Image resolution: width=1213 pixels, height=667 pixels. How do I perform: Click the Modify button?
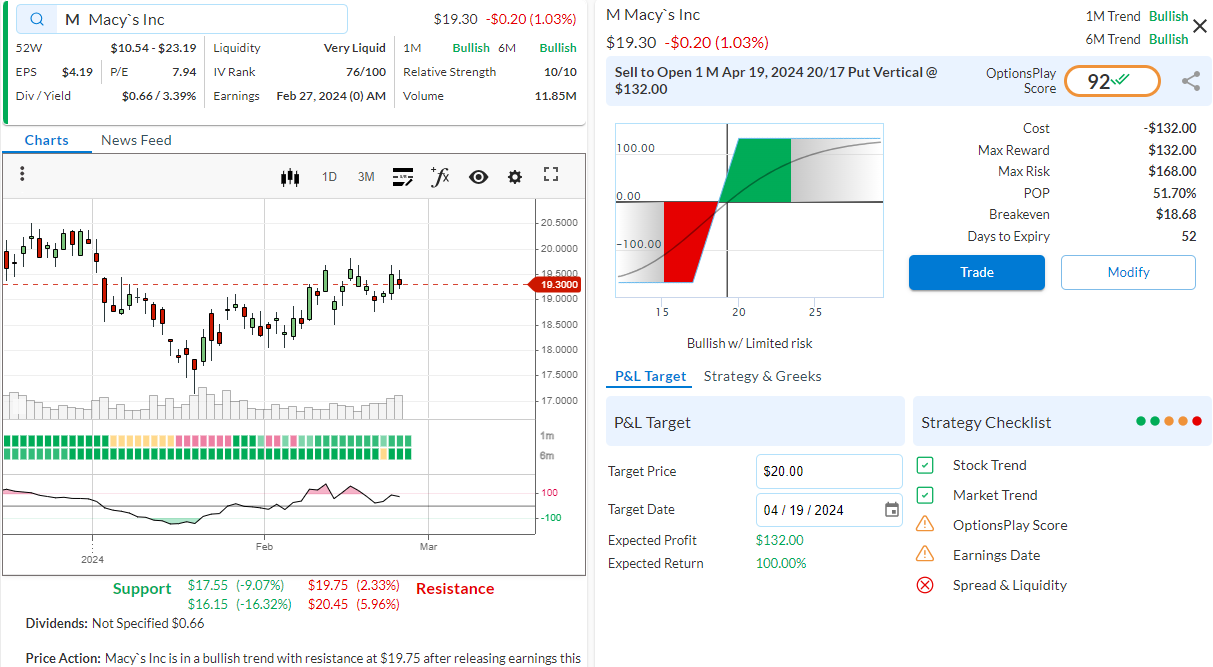(x=1128, y=272)
